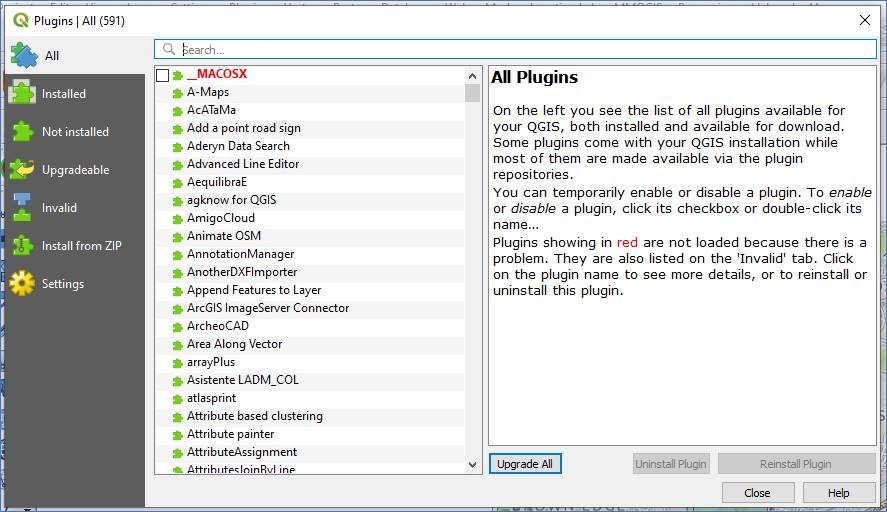Click the Install from ZIP icon
The image size is (887, 512).
[22, 245]
